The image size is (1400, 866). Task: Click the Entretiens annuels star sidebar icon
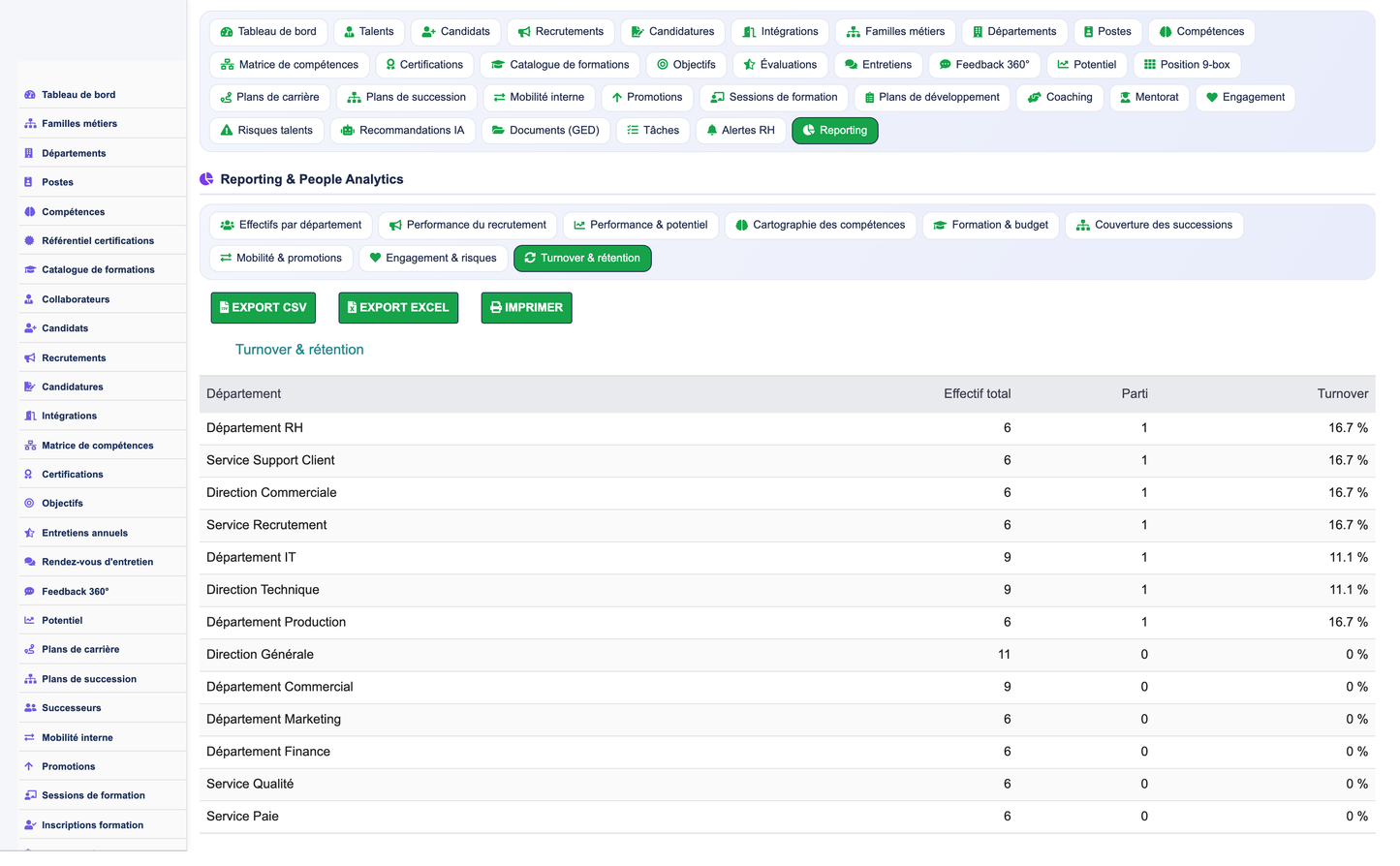point(30,534)
